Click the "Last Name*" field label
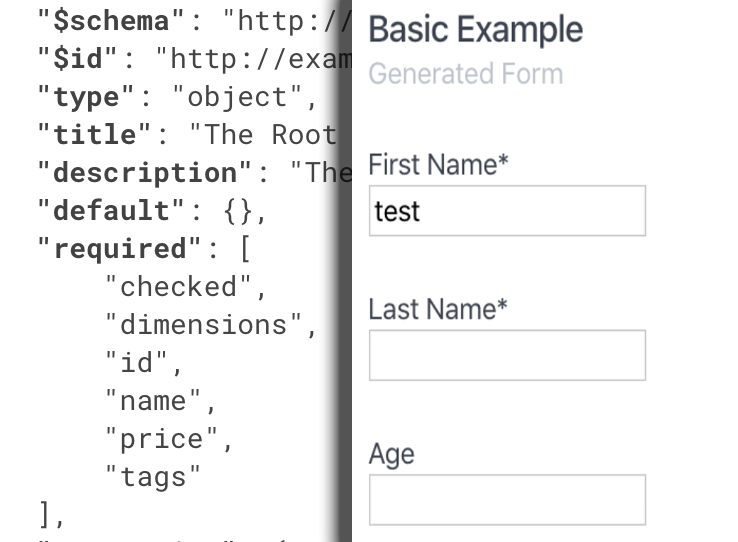This screenshot has width=738, height=542. click(437, 309)
